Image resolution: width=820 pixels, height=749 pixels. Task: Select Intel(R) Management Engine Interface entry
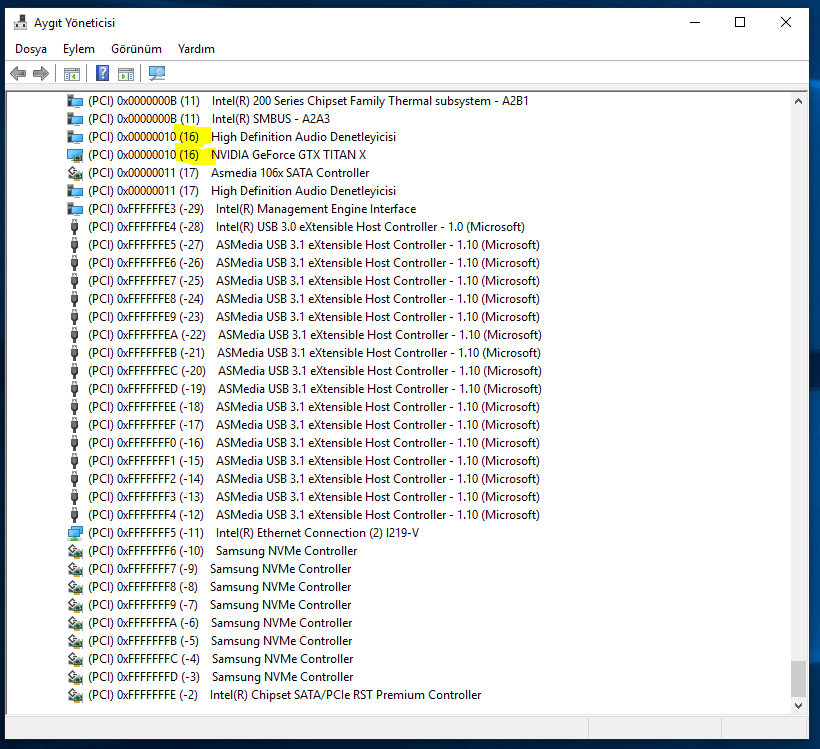click(252, 209)
